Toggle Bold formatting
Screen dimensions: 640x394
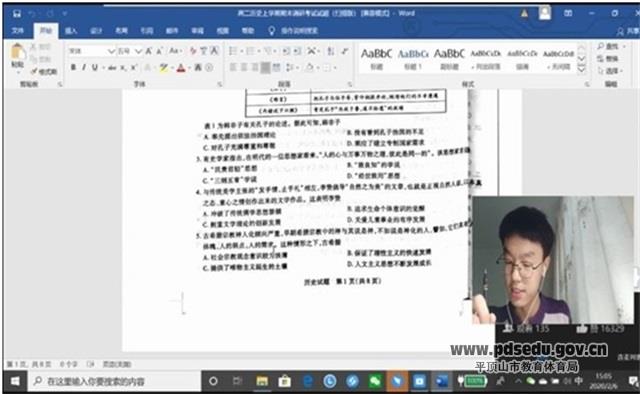73,68
